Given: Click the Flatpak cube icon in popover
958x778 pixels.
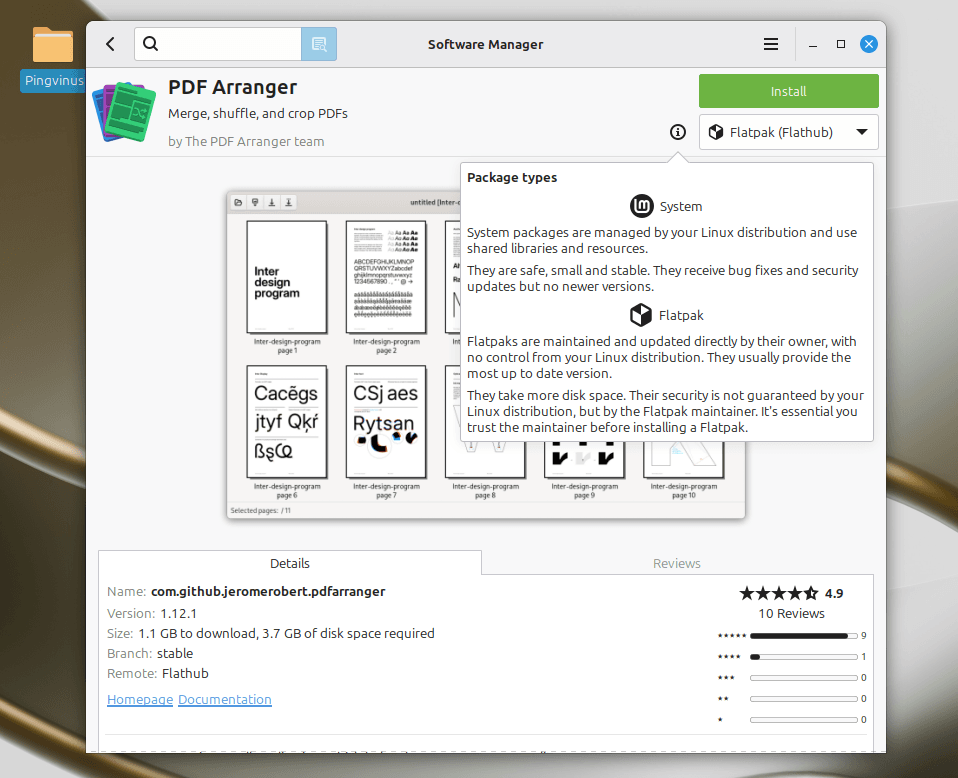Looking at the screenshot, I should click(641, 316).
